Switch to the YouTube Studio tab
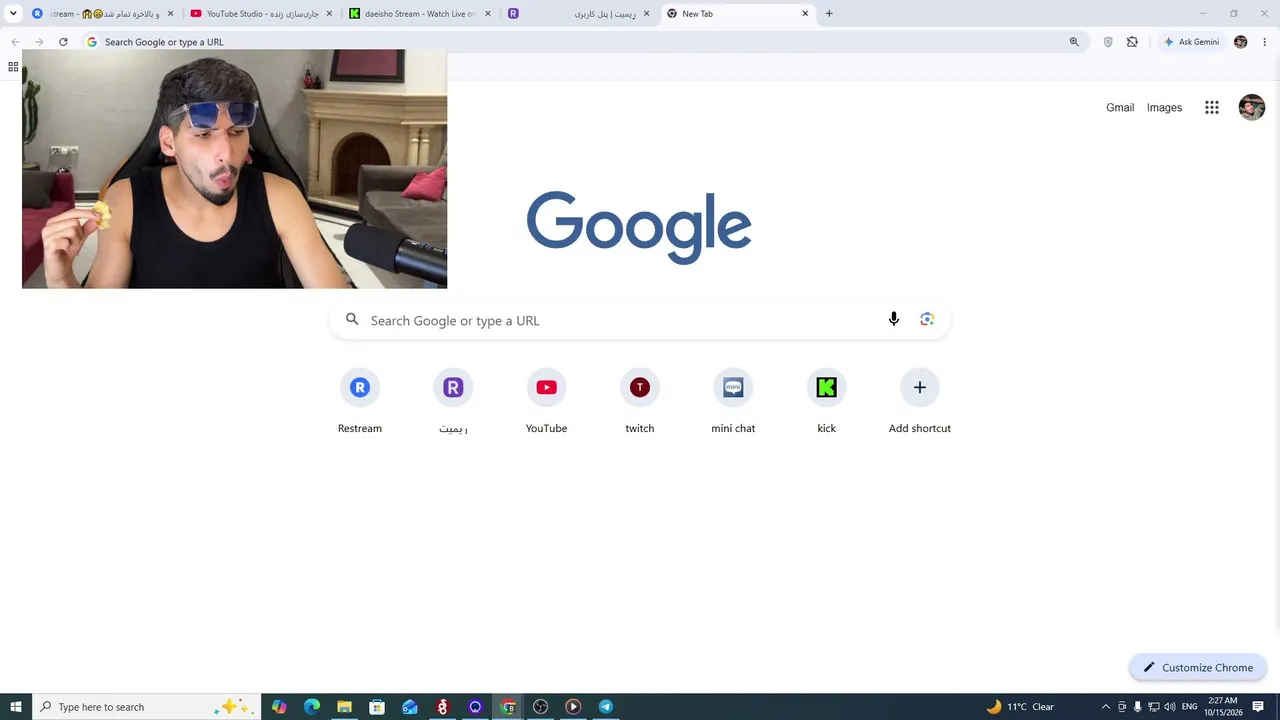The height and width of the screenshot is (720, 1280). (x=262, y=14)
